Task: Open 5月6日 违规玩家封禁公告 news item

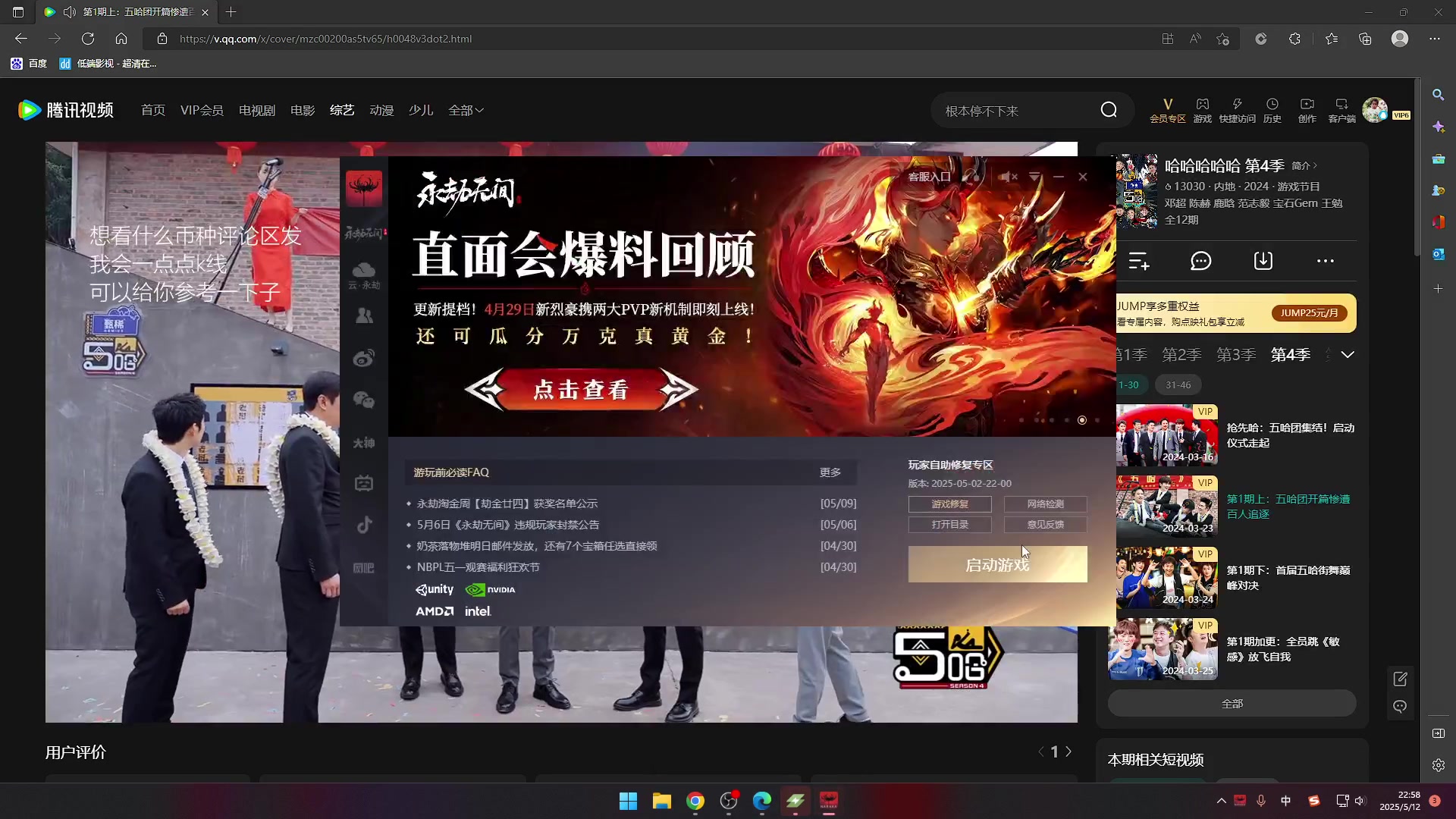Action: [x=507, y=525]
